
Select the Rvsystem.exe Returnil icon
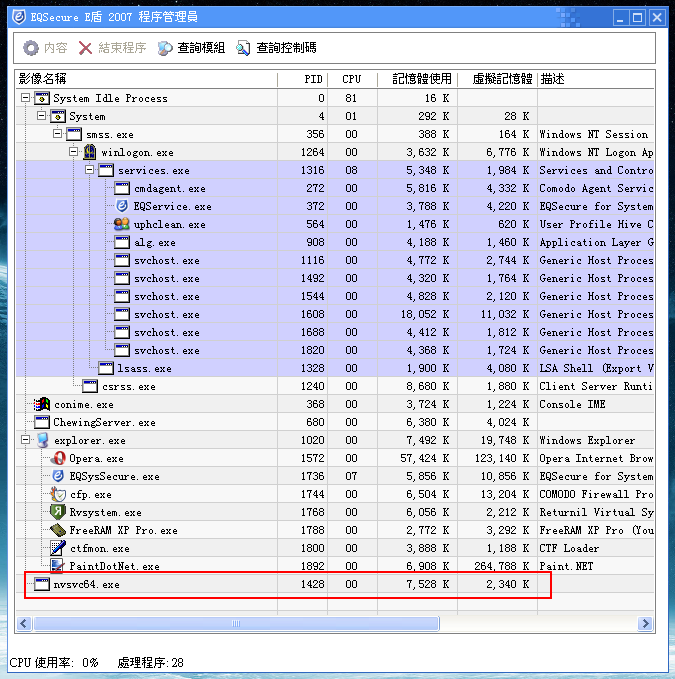click(58, 512)
